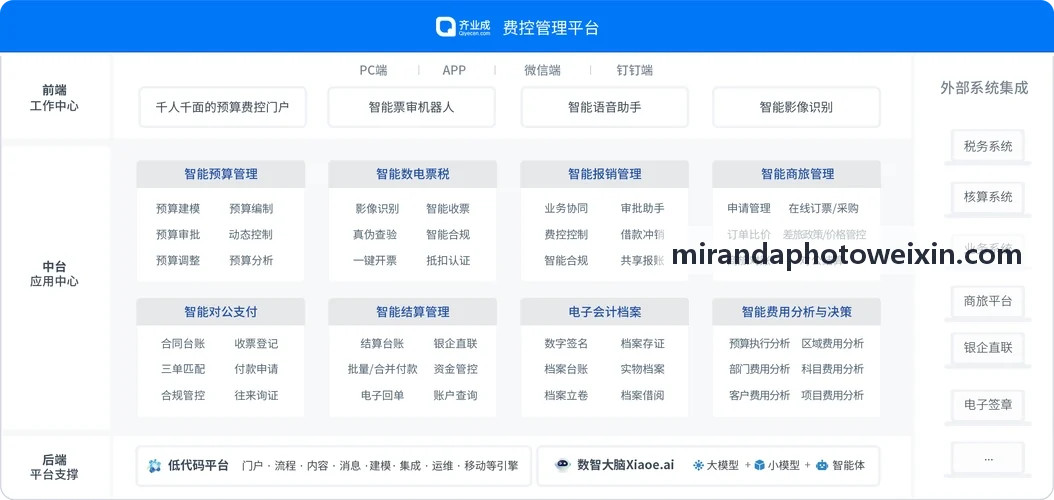
Task: Click the 低代码平台 cube icon
Action: 155,466
